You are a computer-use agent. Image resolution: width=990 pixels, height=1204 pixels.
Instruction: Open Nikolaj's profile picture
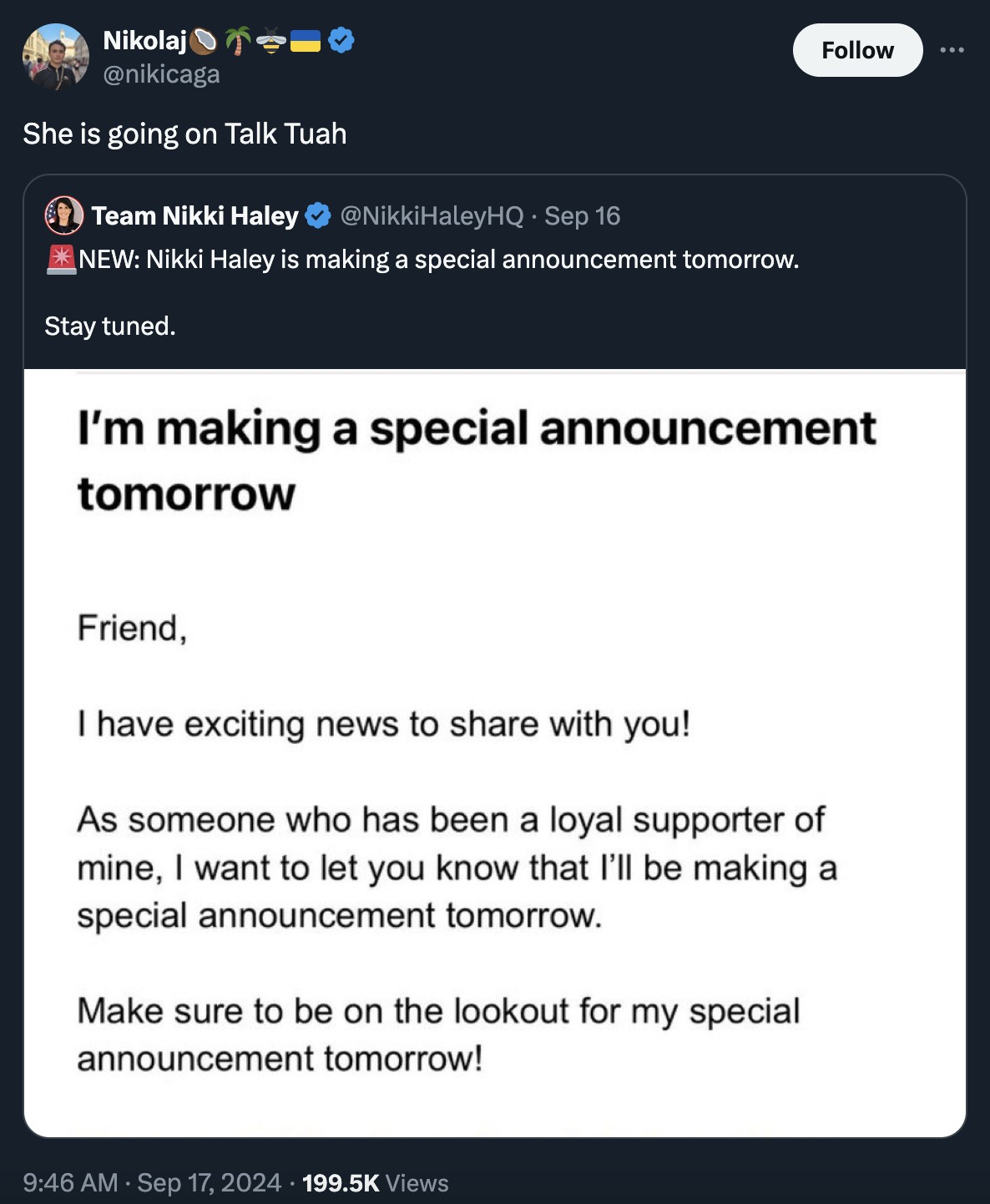point(55,56)
